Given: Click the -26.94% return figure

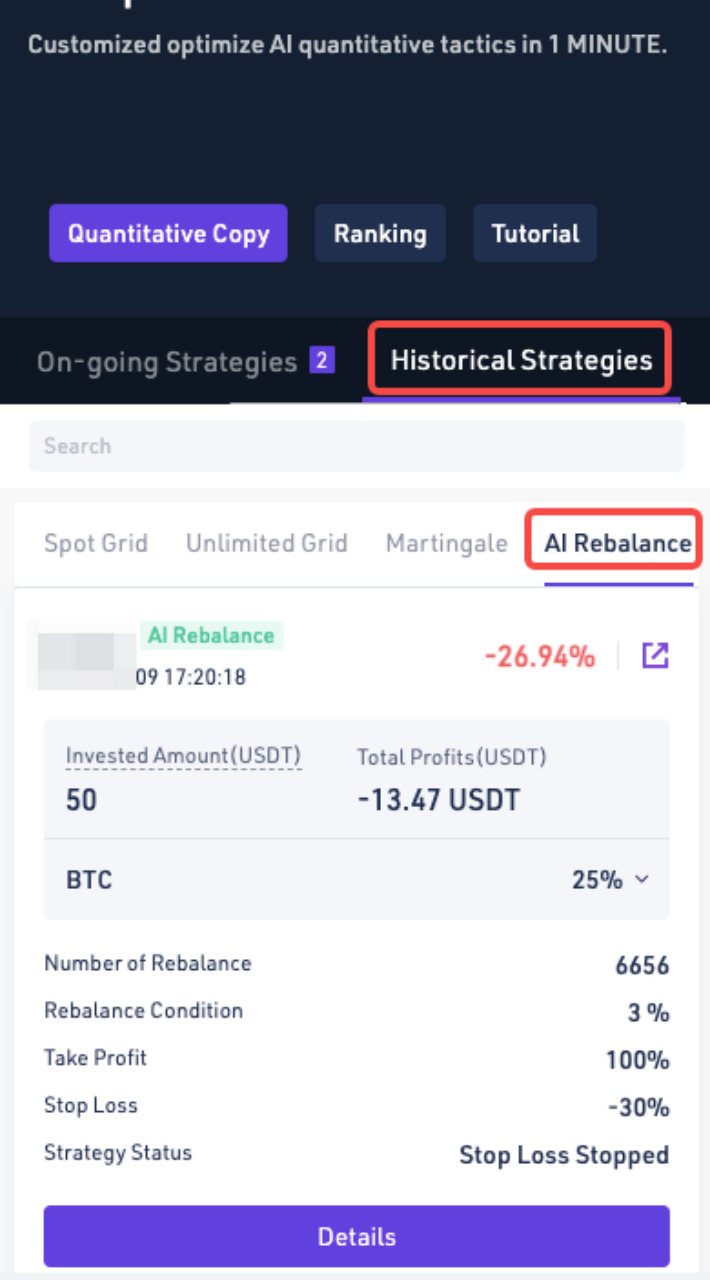Looking at the screenshot, I should click(540, 657).
